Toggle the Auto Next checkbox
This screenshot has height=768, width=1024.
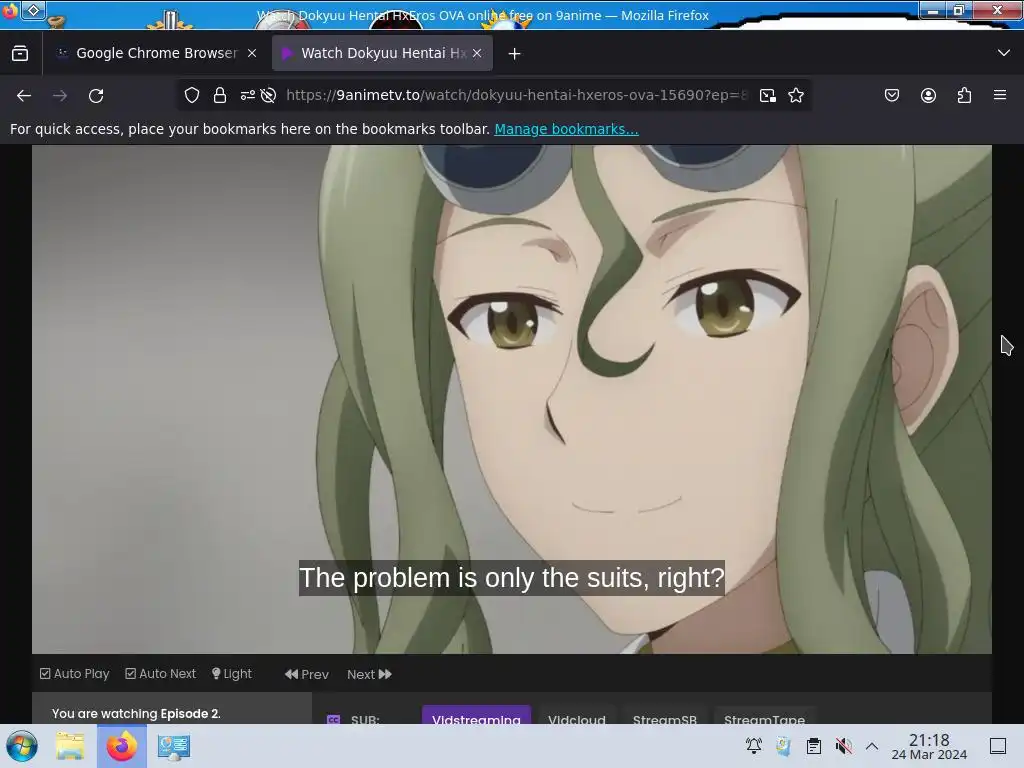[x=161, y=673]
